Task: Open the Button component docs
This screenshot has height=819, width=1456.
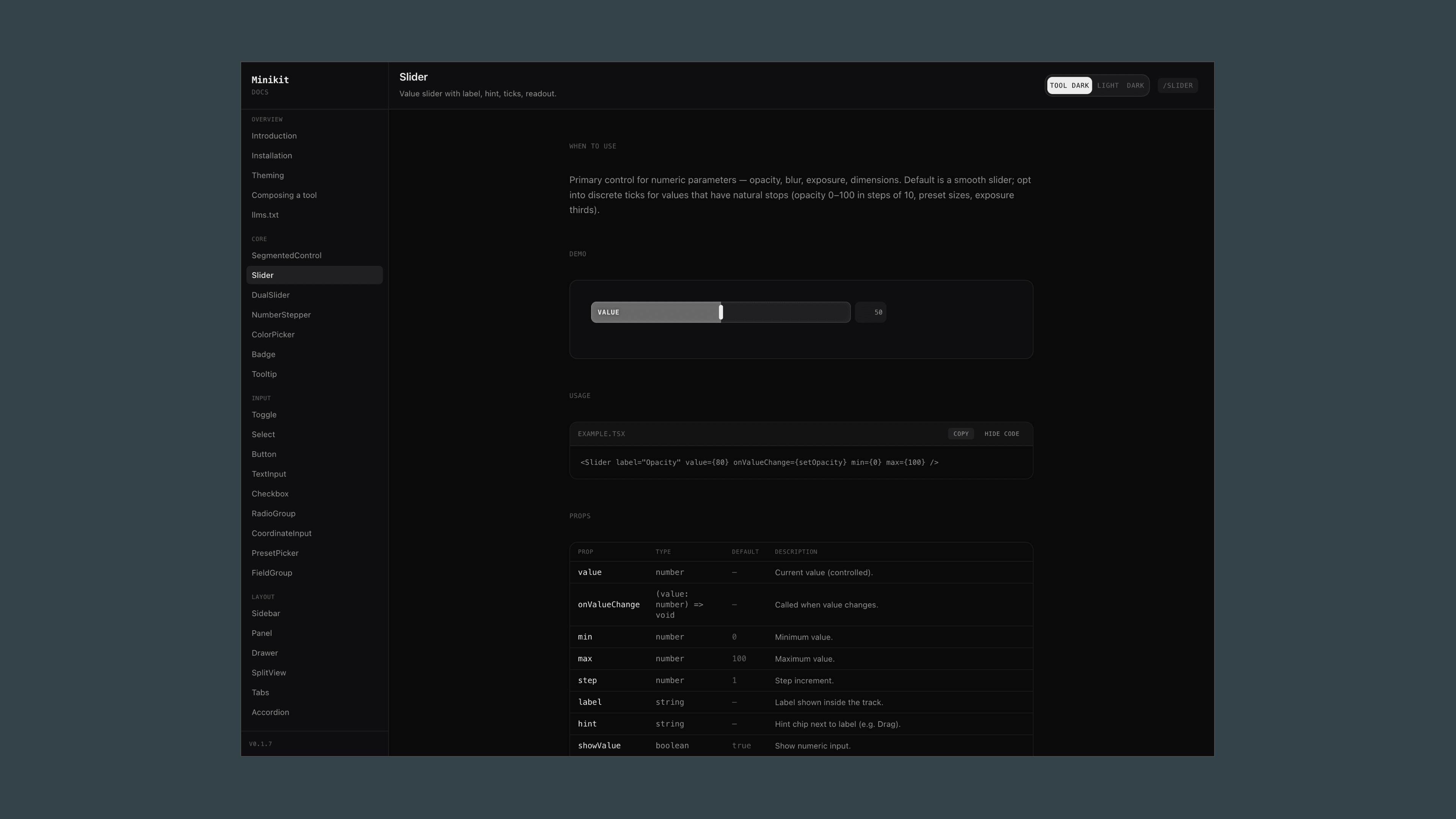Action: [314, 454]
